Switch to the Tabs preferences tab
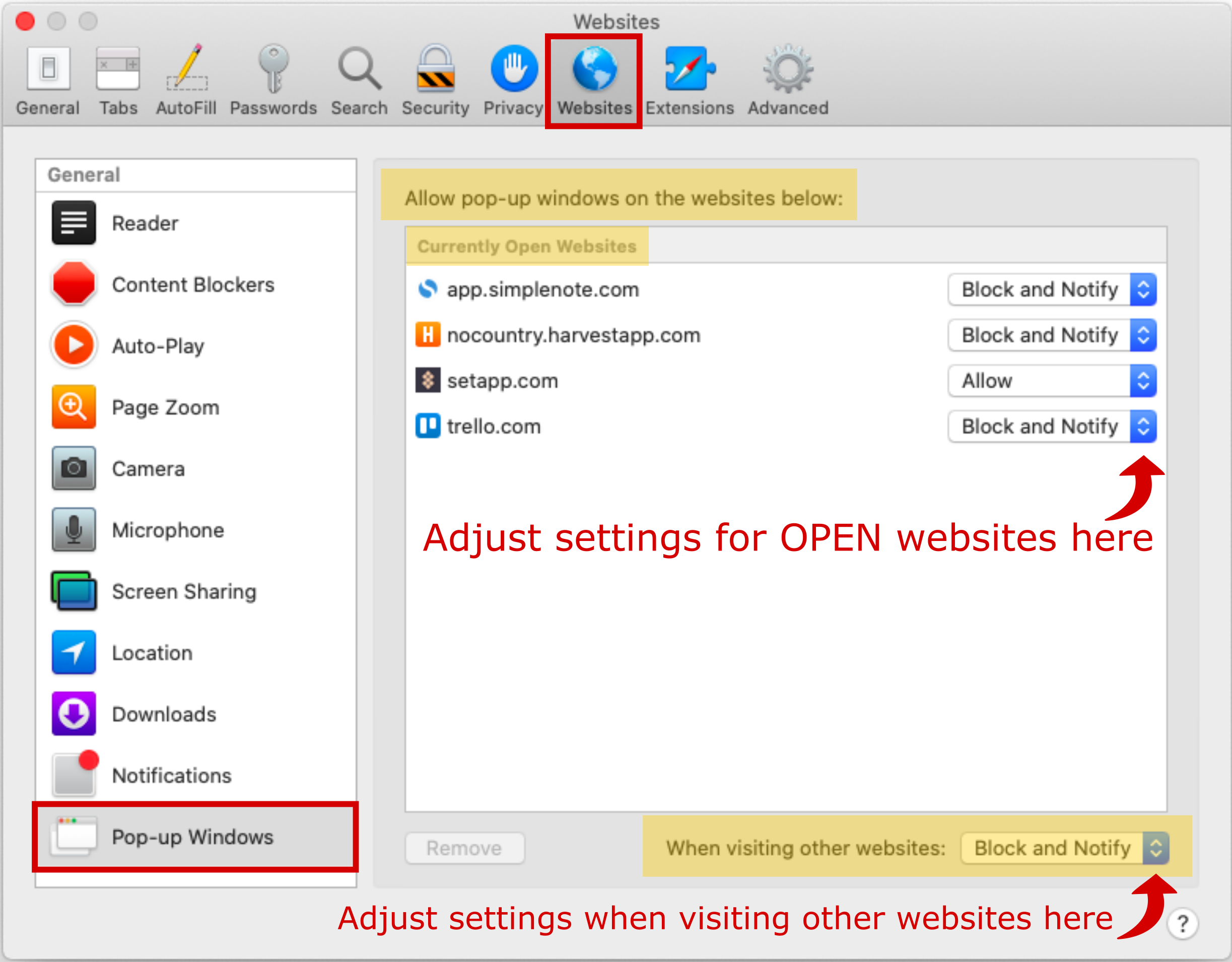Viewport: 1232px width, 962px height. click(118, 81)
